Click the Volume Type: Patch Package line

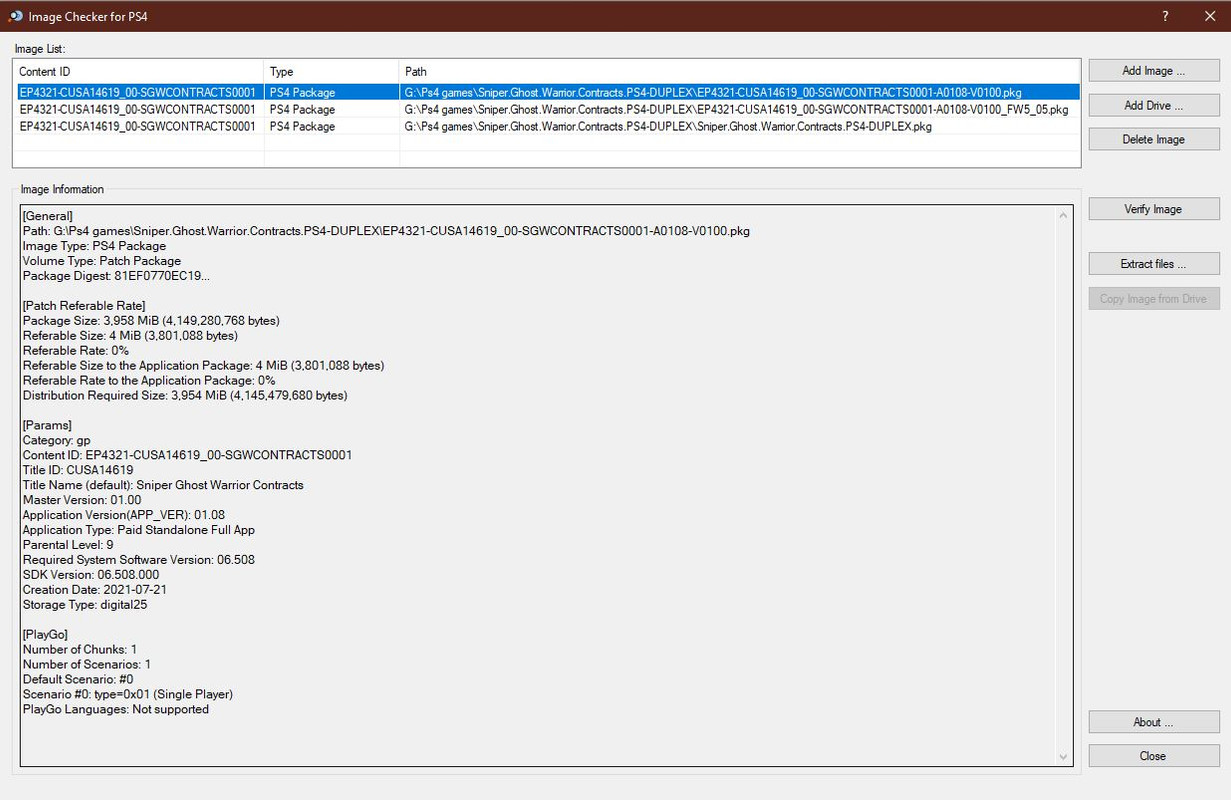pos(102,261)
